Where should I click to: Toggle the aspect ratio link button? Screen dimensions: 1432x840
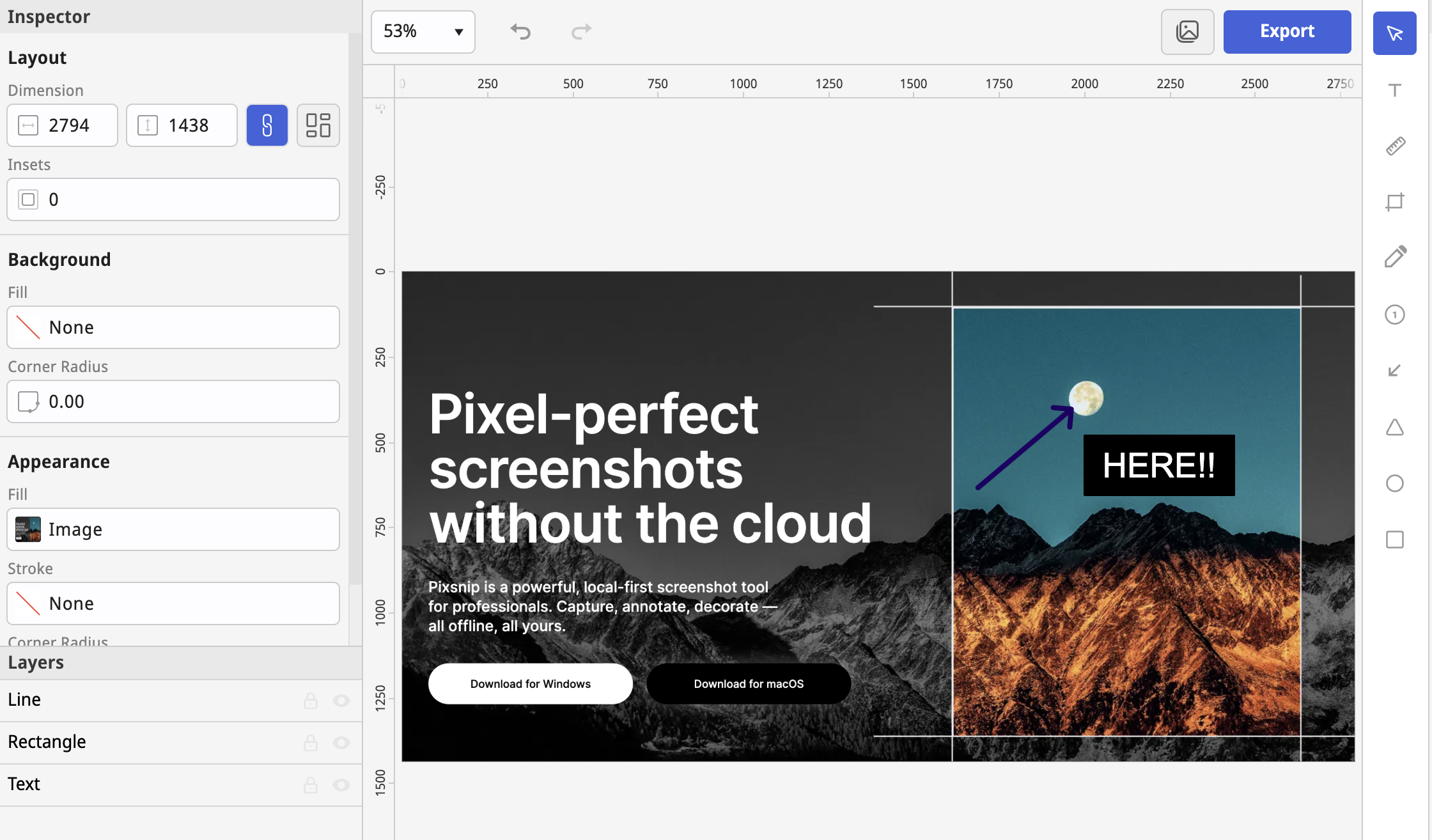[x=267, y=125]
